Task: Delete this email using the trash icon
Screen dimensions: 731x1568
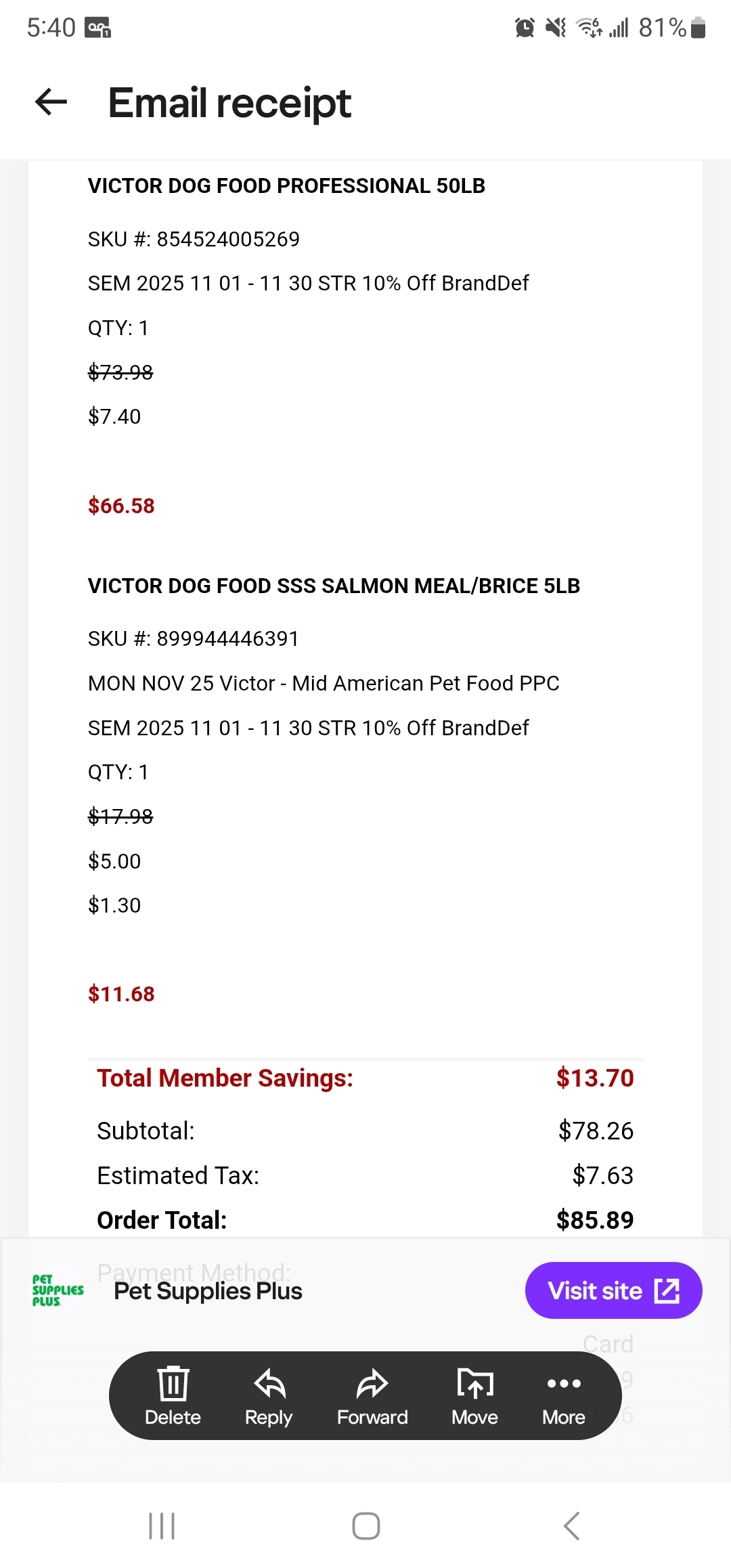Action: tap(173, 1395)
